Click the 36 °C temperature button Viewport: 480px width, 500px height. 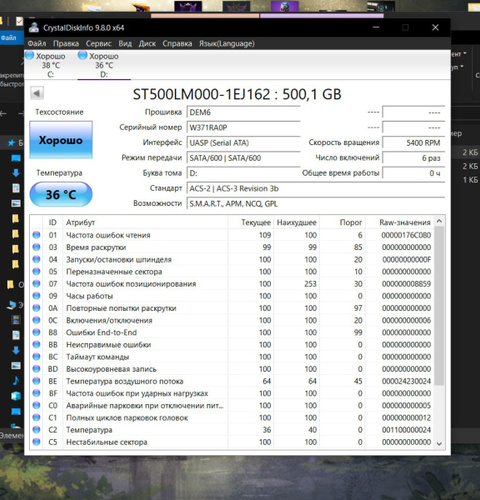pos(61,194)
